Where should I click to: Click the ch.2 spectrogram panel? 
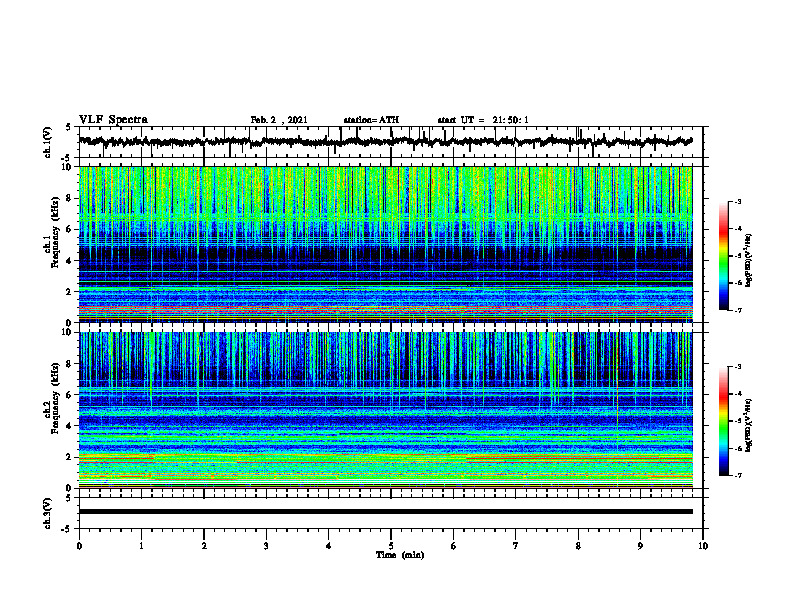(x=385, y=410)
